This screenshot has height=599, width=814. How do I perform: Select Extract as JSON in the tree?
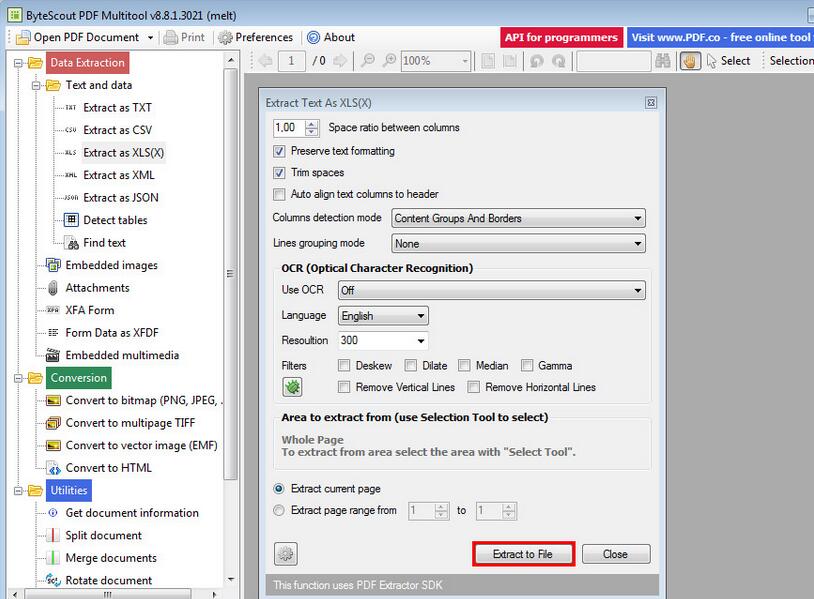click(x=121, y=197)
